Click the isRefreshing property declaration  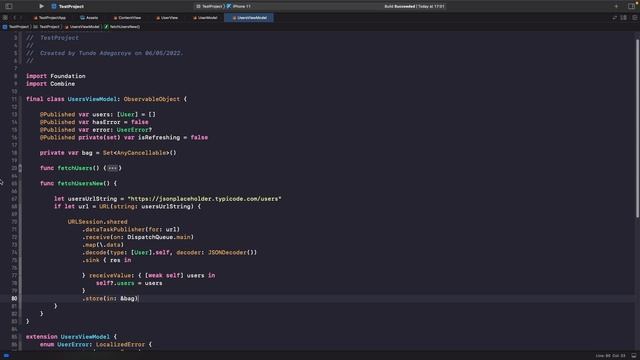[x=124, y=138]
